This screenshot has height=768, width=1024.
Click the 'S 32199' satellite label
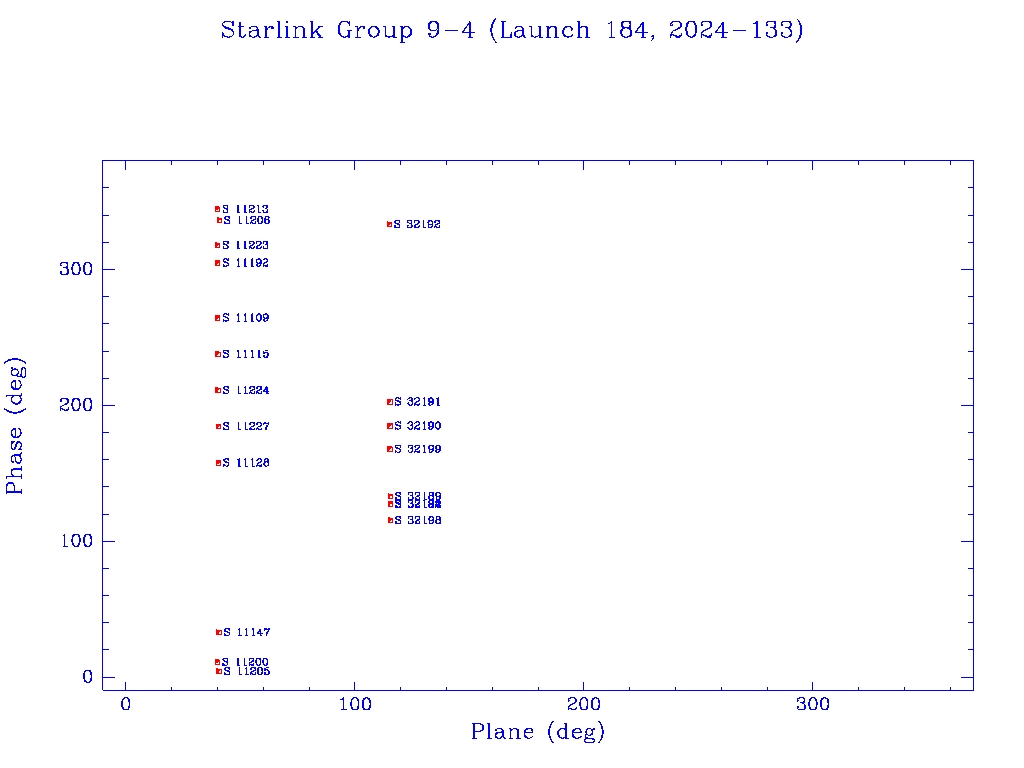pos(418,449)
